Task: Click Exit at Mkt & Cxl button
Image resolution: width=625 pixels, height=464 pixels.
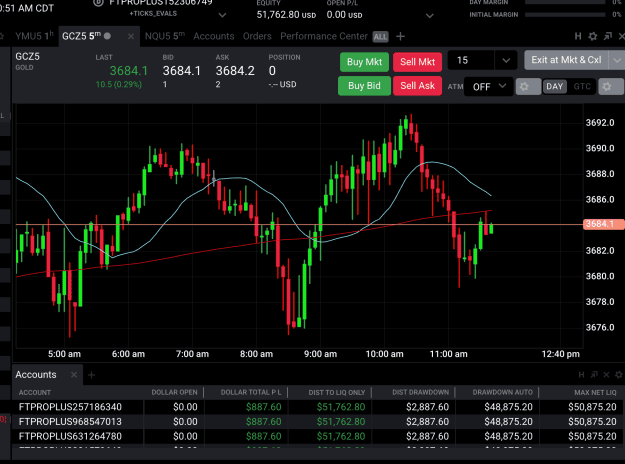Action: click(566, 60)
